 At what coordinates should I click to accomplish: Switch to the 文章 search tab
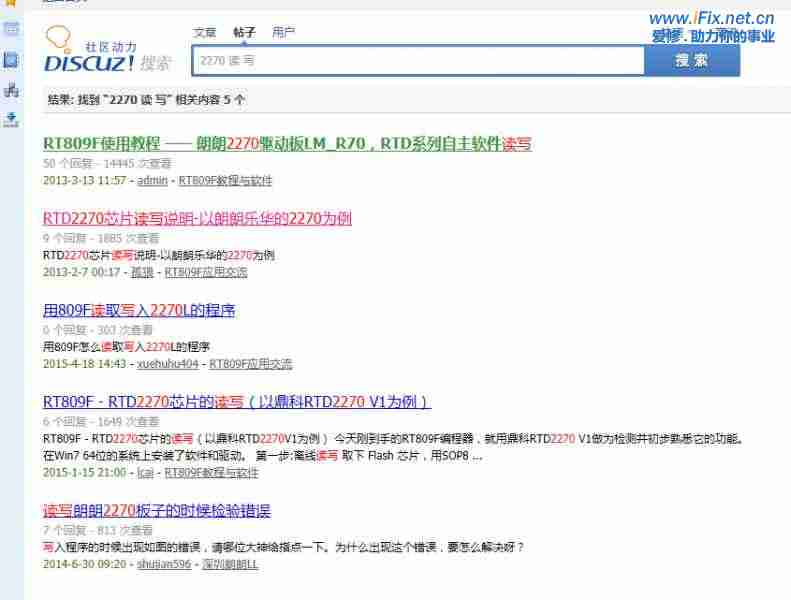click(204, 32)
